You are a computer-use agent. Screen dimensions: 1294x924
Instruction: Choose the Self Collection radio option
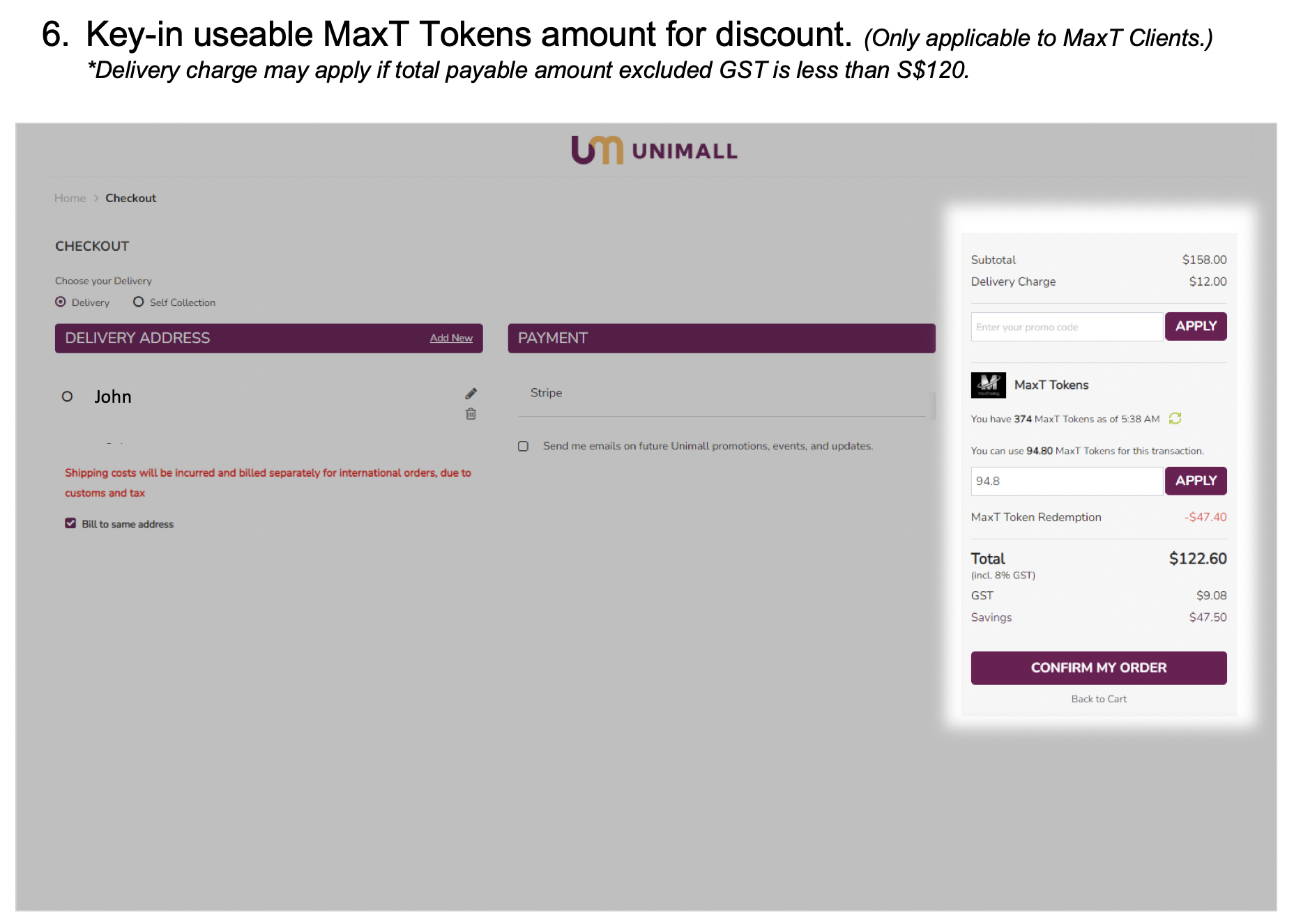[139, 302]
